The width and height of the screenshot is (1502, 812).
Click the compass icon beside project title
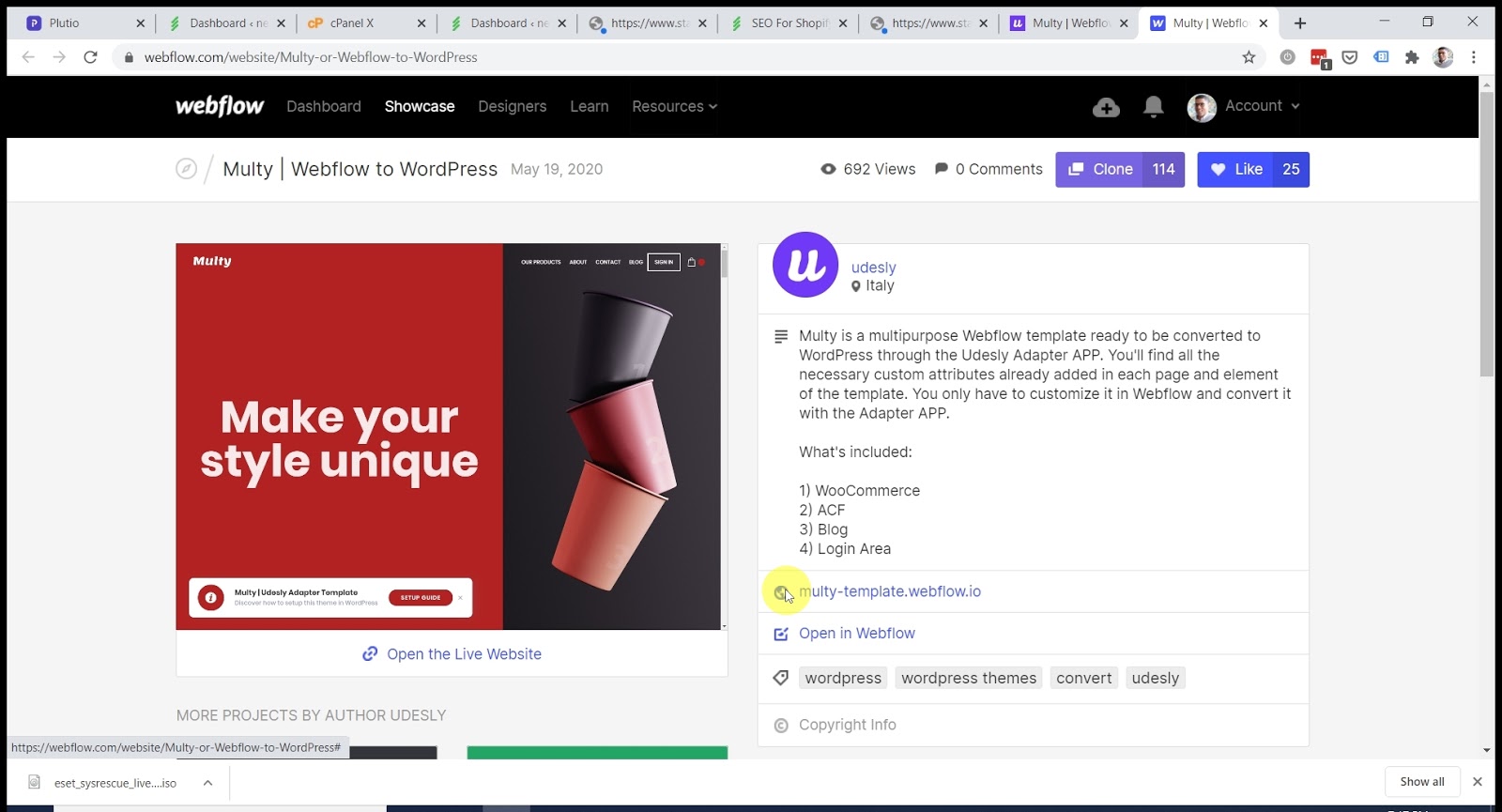187,169
